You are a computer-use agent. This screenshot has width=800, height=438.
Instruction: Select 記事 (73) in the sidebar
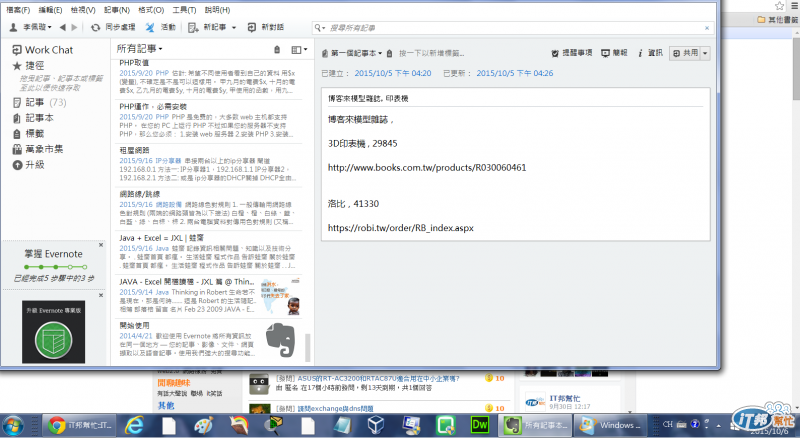(x=39, y=103)
